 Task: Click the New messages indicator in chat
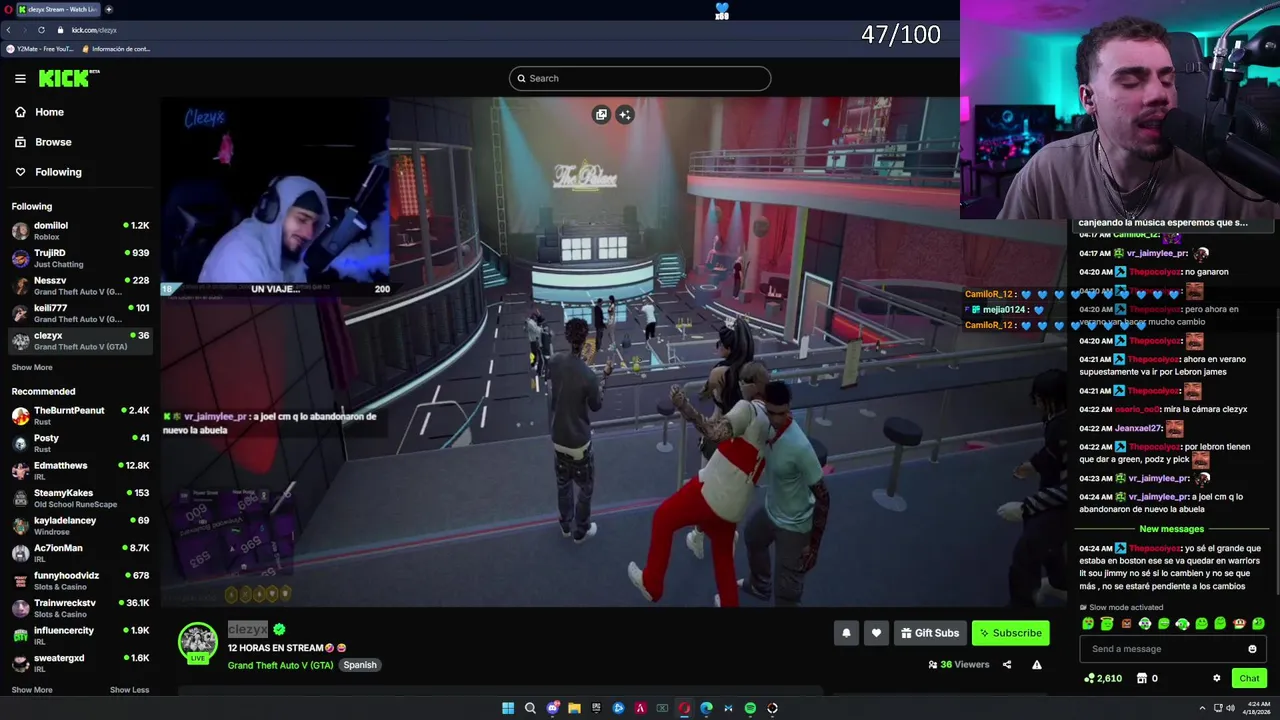pos(1171,529)
